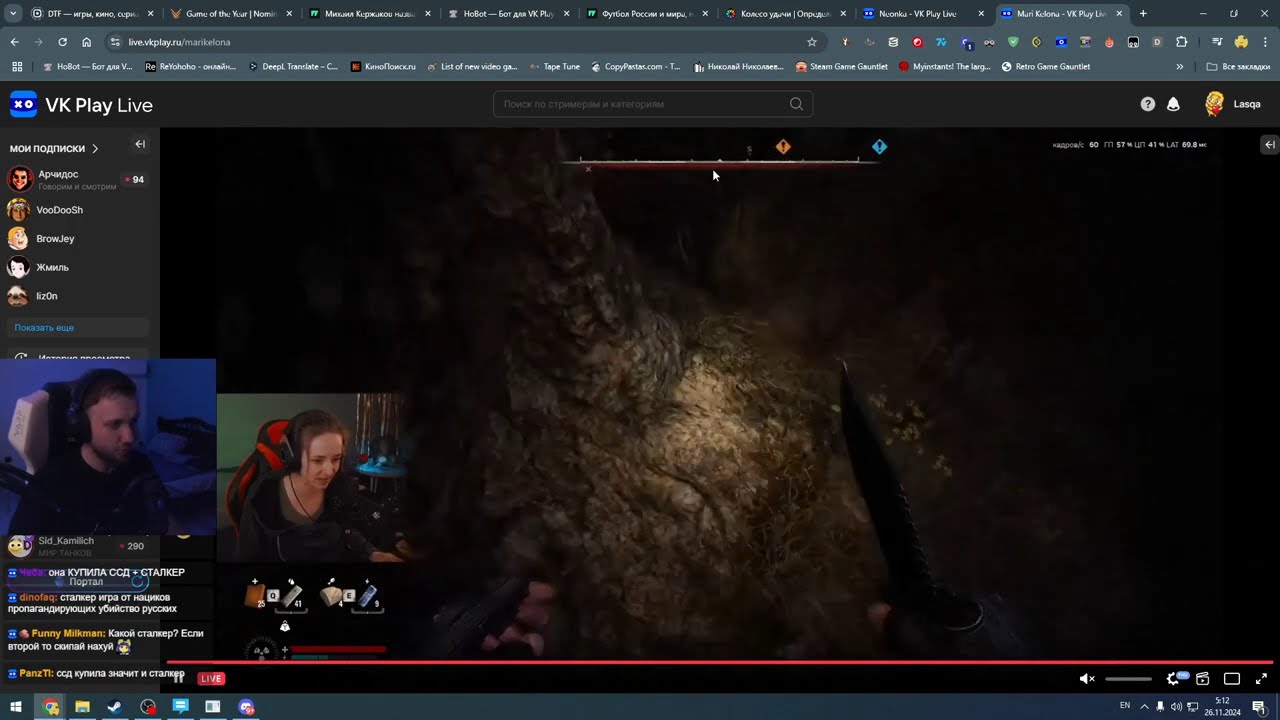Open the Chrome profile avatar
Screen dimensions: 1280x720
tap(1241, 42)
